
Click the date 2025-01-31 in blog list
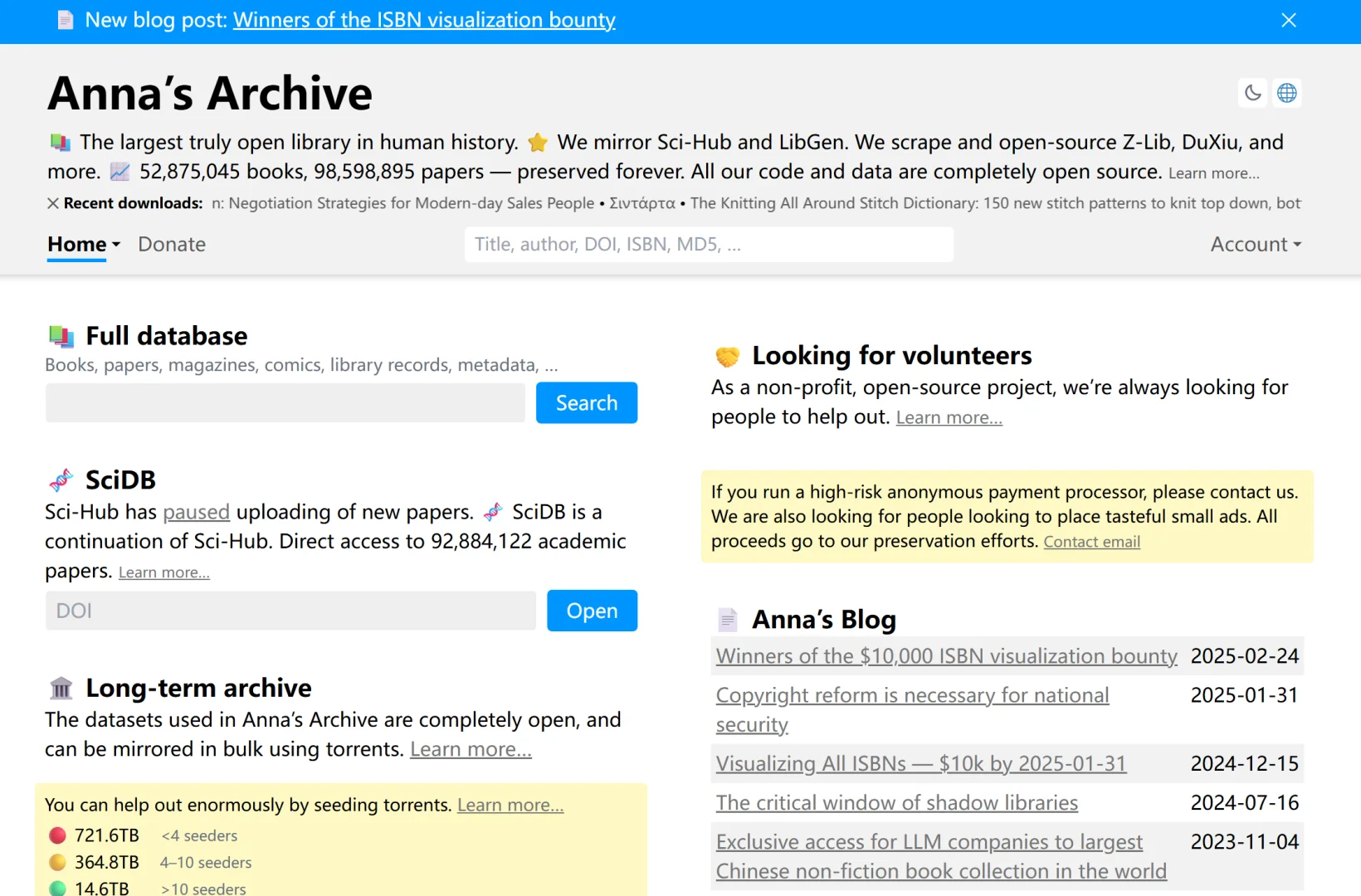click(1245, 695)
